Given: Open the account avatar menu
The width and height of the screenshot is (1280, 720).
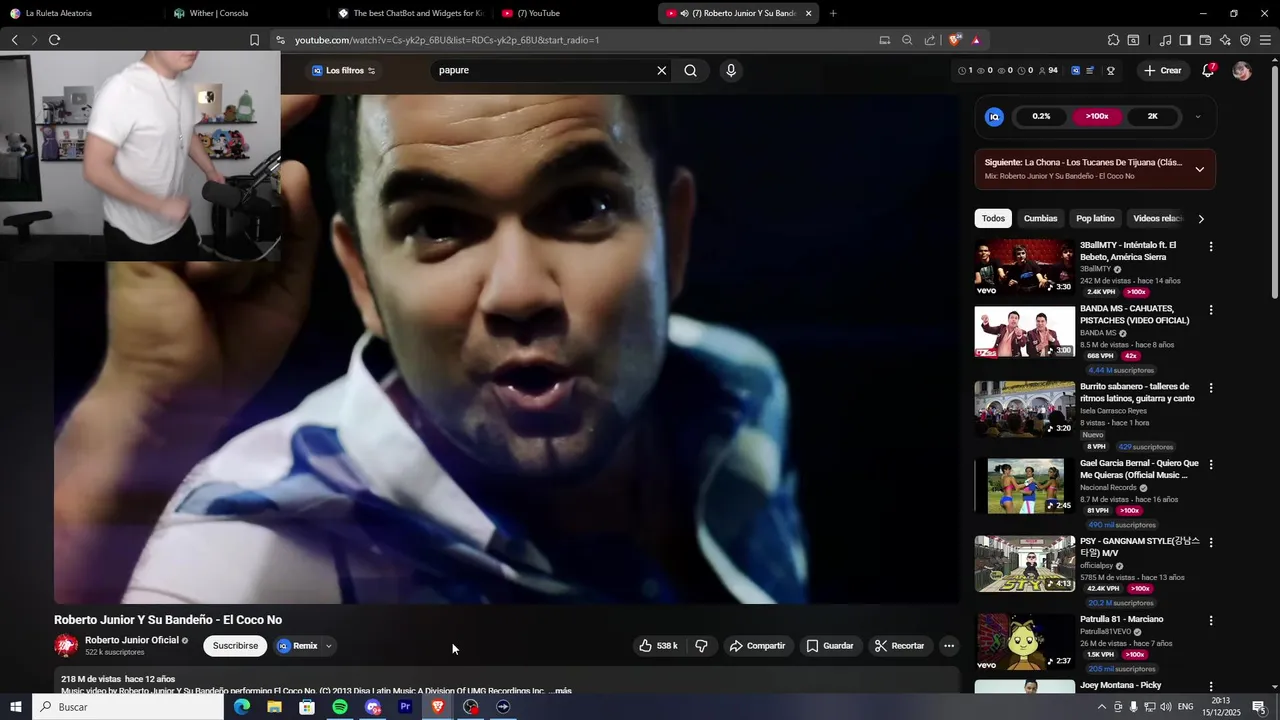Looking at the screenshot, I should pos(1242,70).
